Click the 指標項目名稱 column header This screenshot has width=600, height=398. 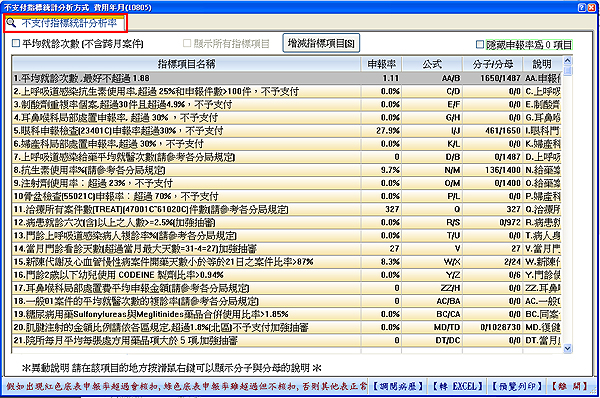186,64
